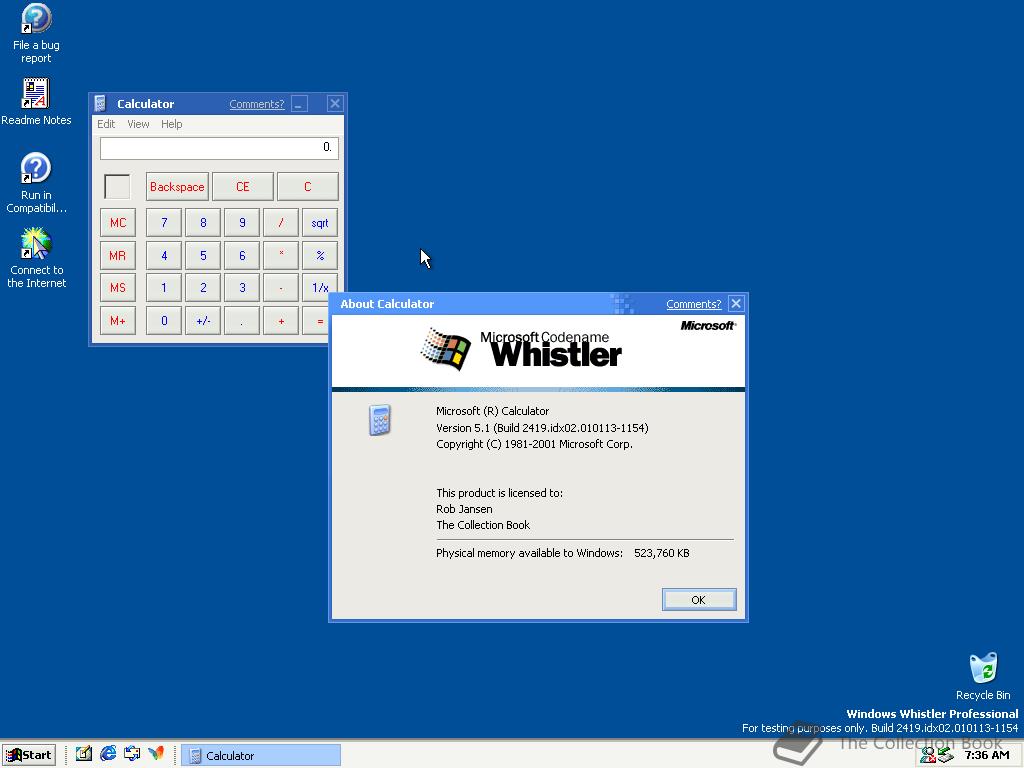Click digit 1 on the Calculator

click(x=164, y=287)
